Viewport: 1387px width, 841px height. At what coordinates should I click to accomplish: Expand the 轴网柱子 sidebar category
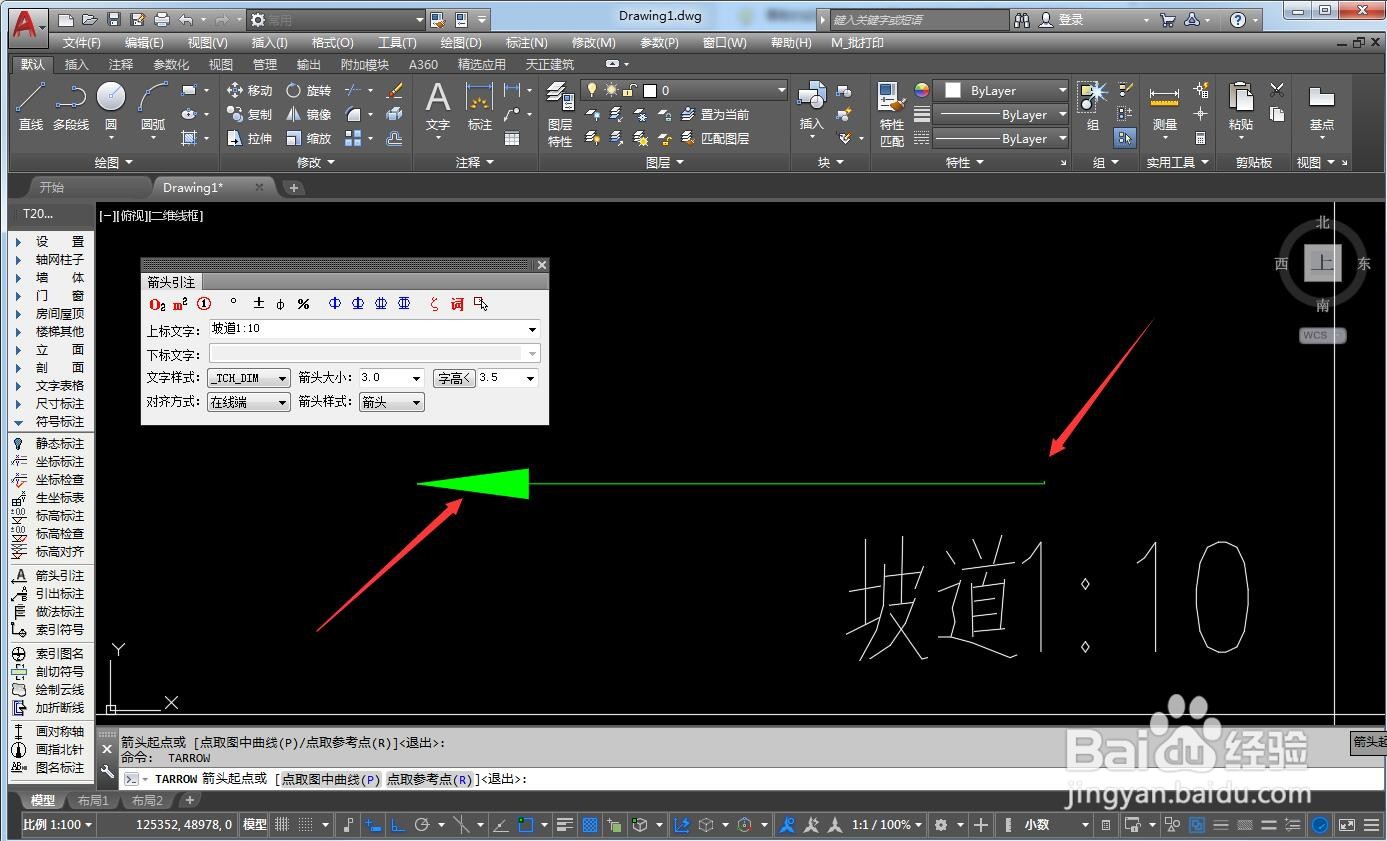(x=49, y=259)
